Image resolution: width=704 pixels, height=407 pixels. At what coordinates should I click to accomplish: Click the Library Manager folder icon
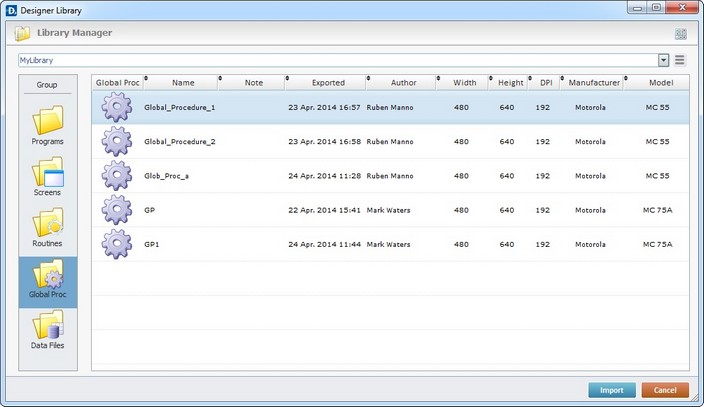coord(22,33)
